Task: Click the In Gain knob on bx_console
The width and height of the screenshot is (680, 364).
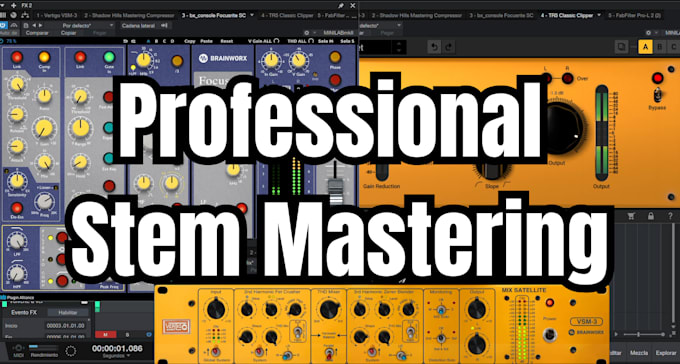Action: tap(271, 60)
